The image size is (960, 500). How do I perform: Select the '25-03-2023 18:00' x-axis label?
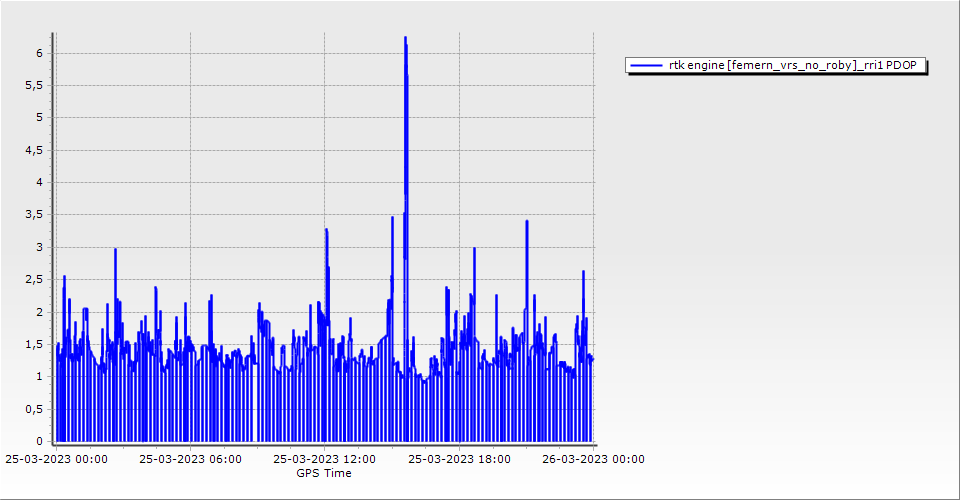(459, 460)
